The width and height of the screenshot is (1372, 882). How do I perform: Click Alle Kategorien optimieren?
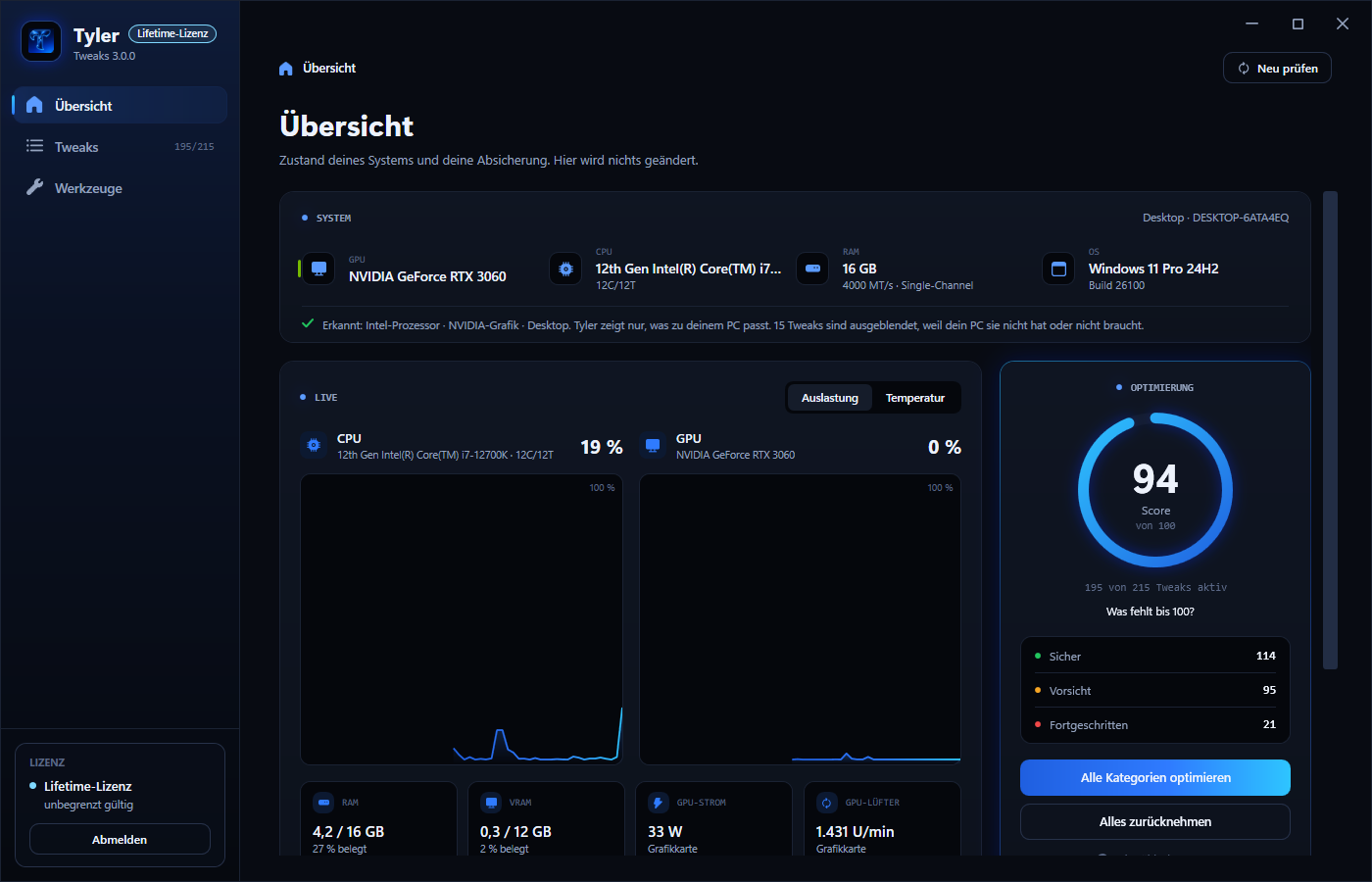pyautogui.click(x=1155, y=778)
